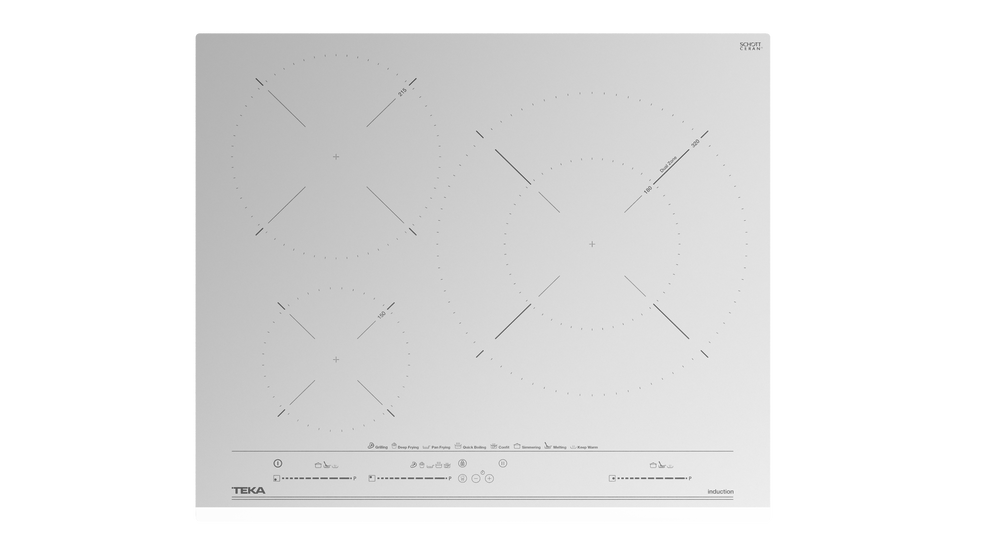Tap the Keep Warm icon in legend

click(x=575, y=447)
